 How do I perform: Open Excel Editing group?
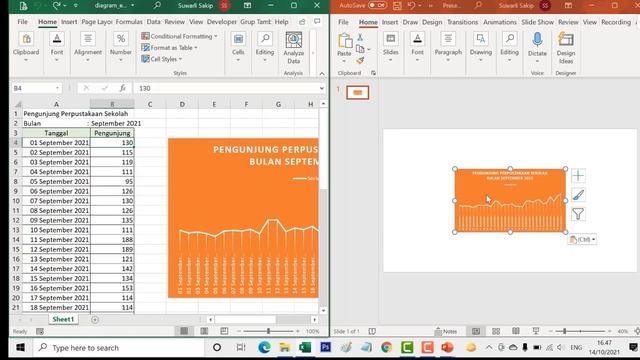265,48
